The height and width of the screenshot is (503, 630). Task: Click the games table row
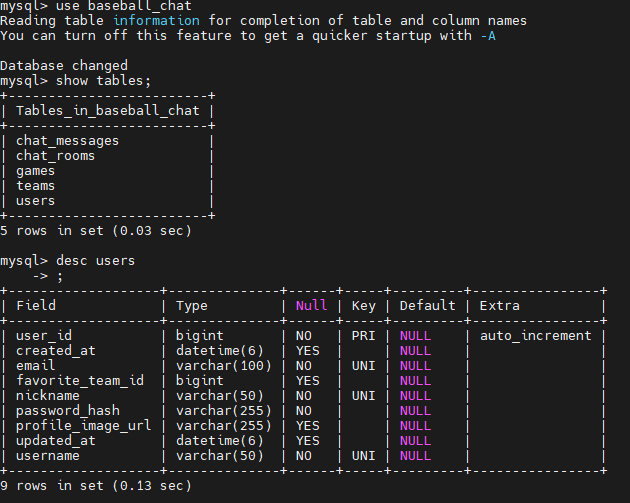click(x=35, y=171)
